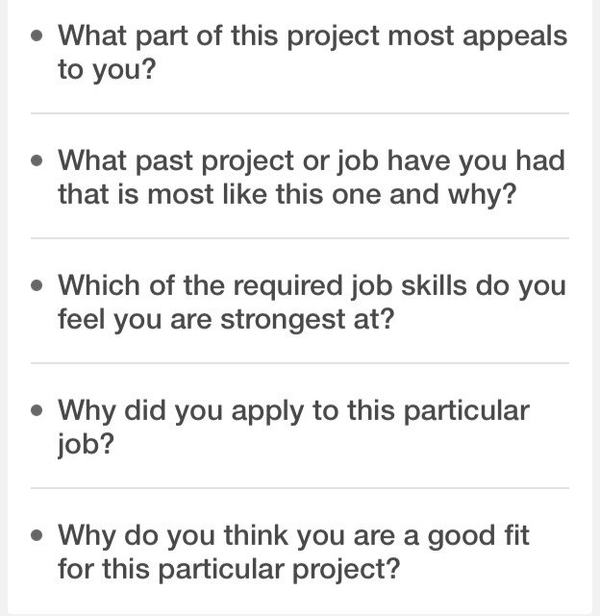Click the bullet before 'Which of the required'
The image size is (600, 616).
point(38,285)
